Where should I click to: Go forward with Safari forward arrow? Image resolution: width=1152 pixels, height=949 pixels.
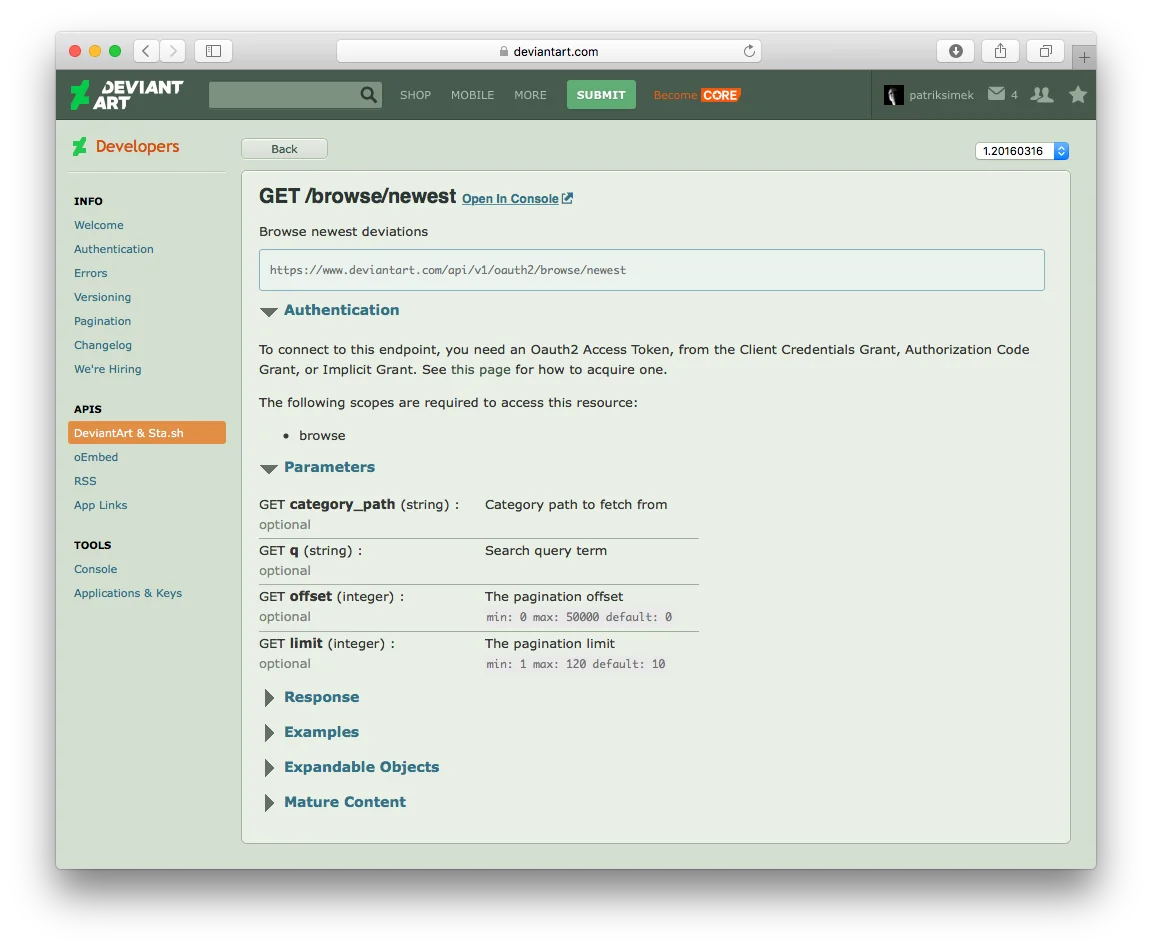tap(173, 51)
